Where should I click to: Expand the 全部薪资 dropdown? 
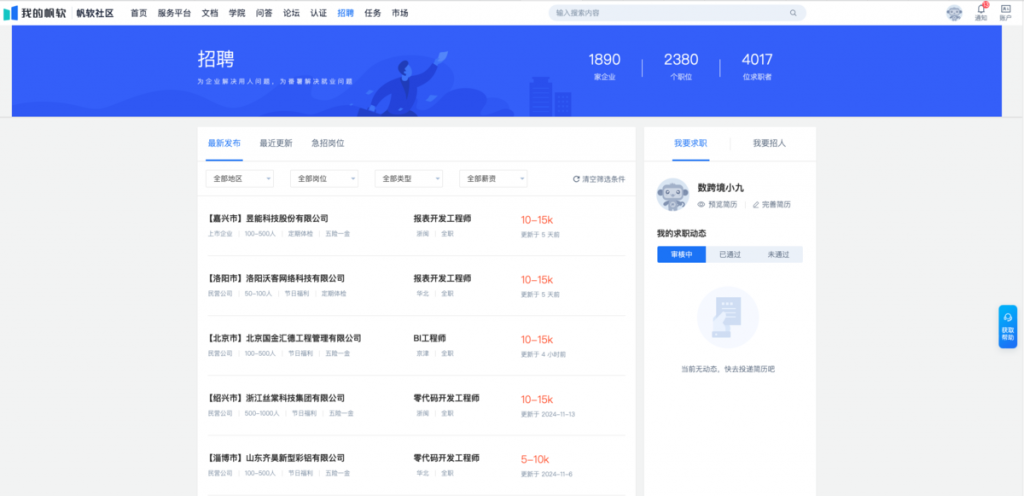point(493,178)
